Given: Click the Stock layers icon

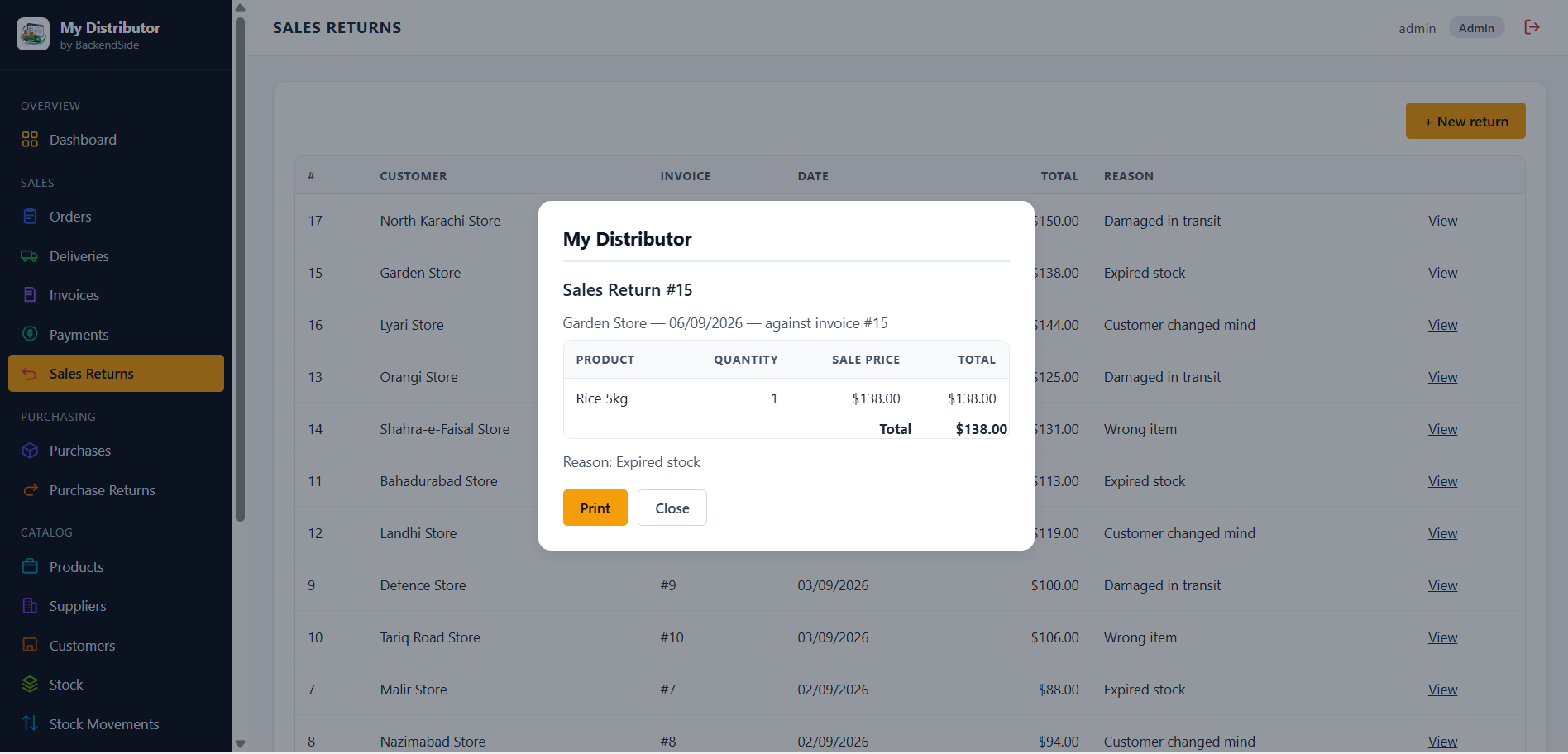Looking at the screenshot, I should click(x=30, y=685).
